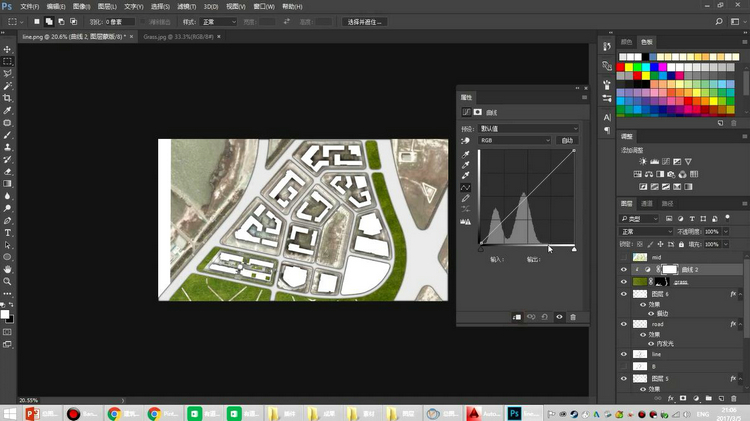This screenshot has height=421, width=750.
Task: Hide the line layer
Action: (624, 355)
